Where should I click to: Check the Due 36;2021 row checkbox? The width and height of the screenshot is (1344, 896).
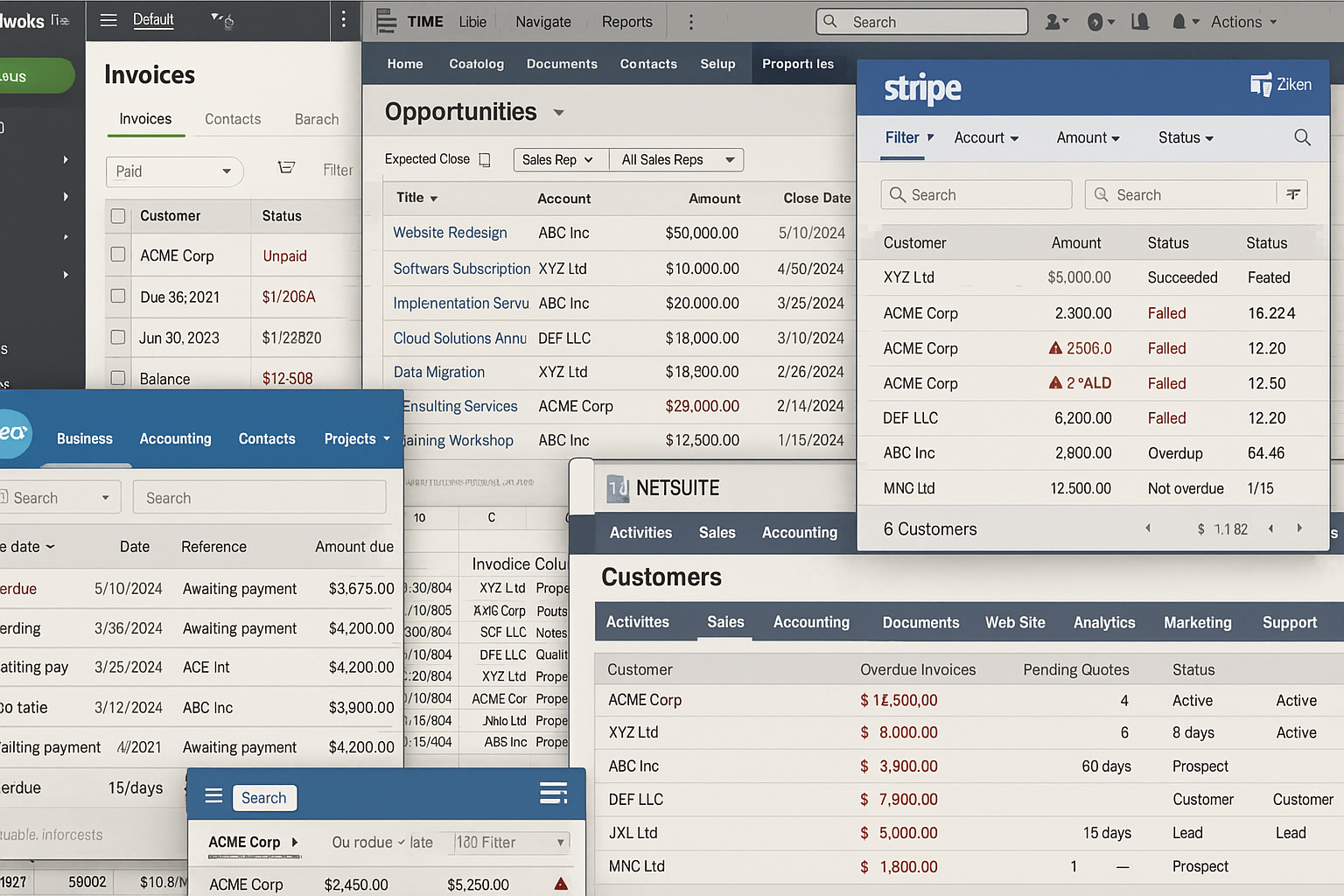point(118,296)
